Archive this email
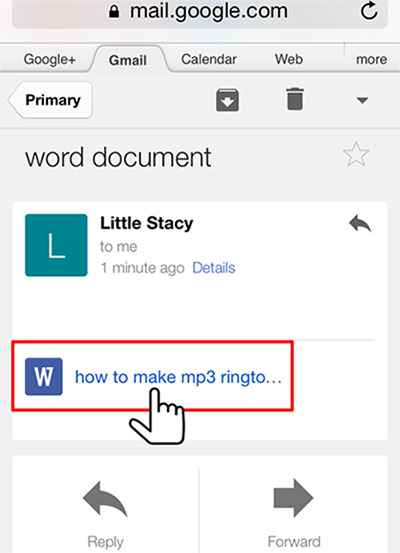Screen dimensions: 400x553 point(227,100)
